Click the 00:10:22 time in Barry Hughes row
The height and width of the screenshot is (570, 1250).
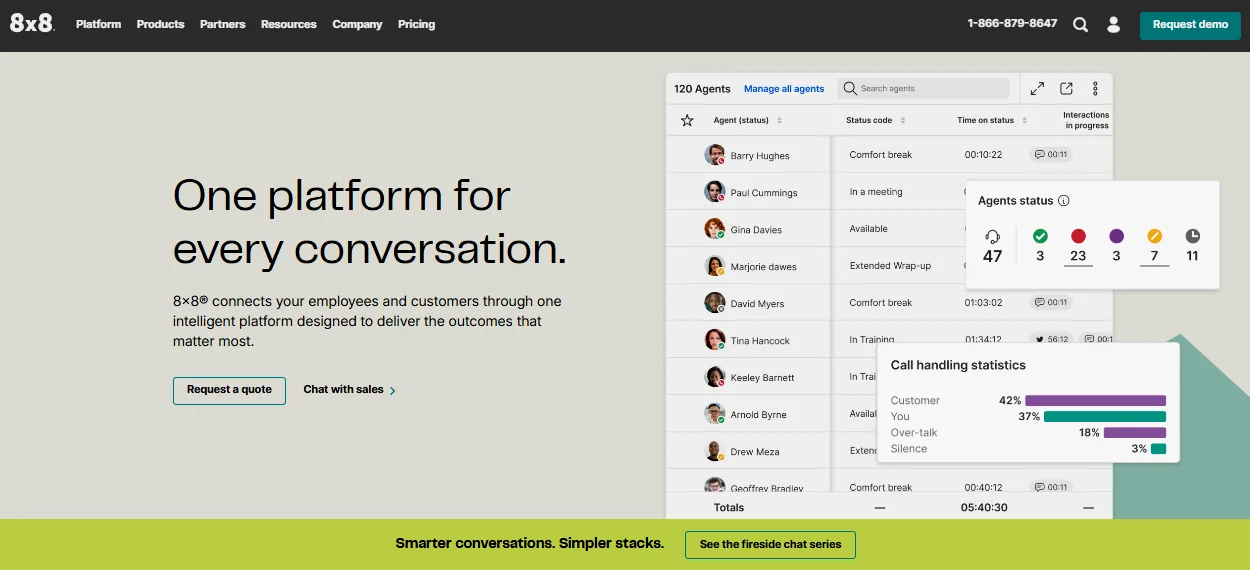(x=984, y=155)
